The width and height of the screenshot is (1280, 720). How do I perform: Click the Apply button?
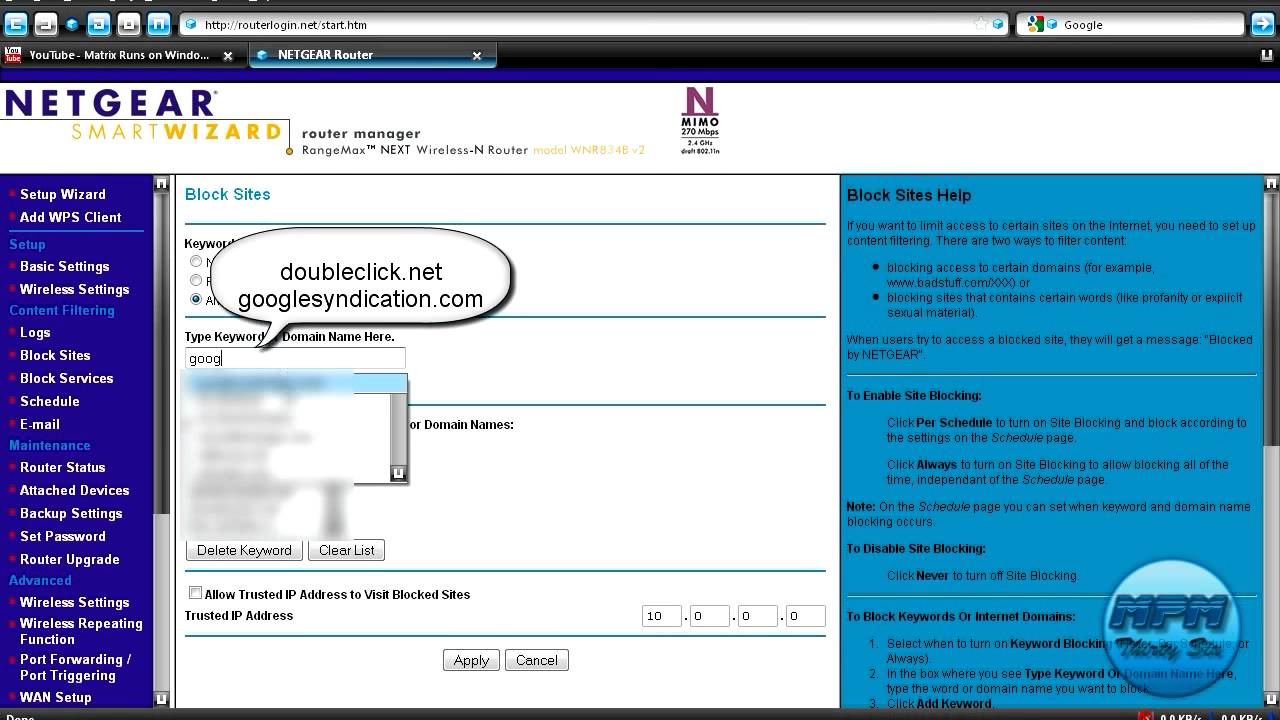[471, 660]
